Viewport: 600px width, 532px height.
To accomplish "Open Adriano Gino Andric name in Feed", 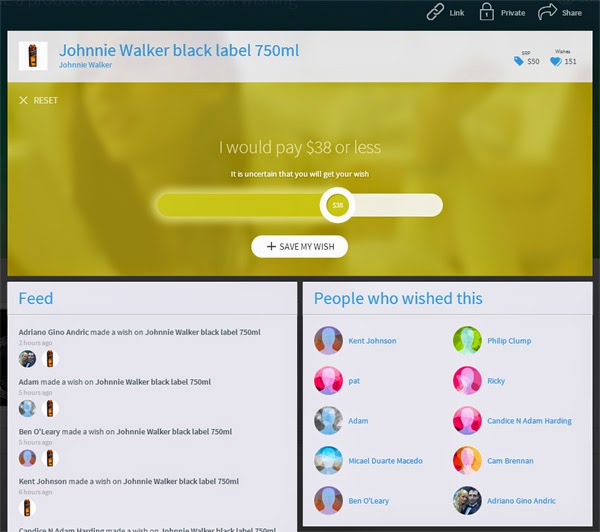I will 54,332.
